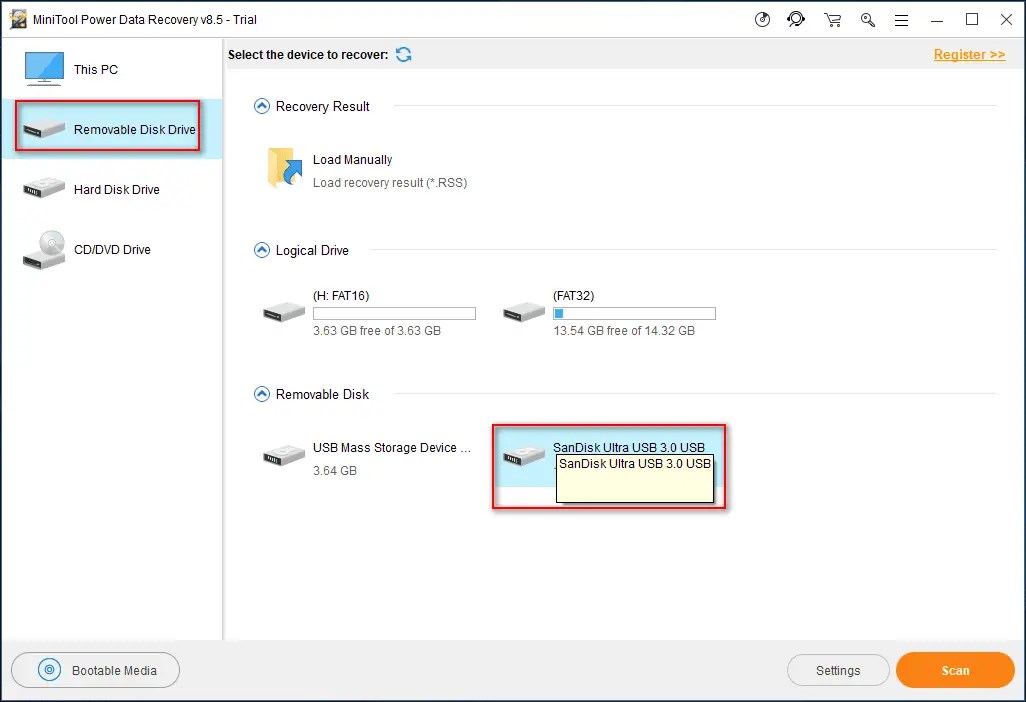Click the MiniTool icon in the title bar
This screenshot has width=1026, height=702.
click(x=20, y=18)
